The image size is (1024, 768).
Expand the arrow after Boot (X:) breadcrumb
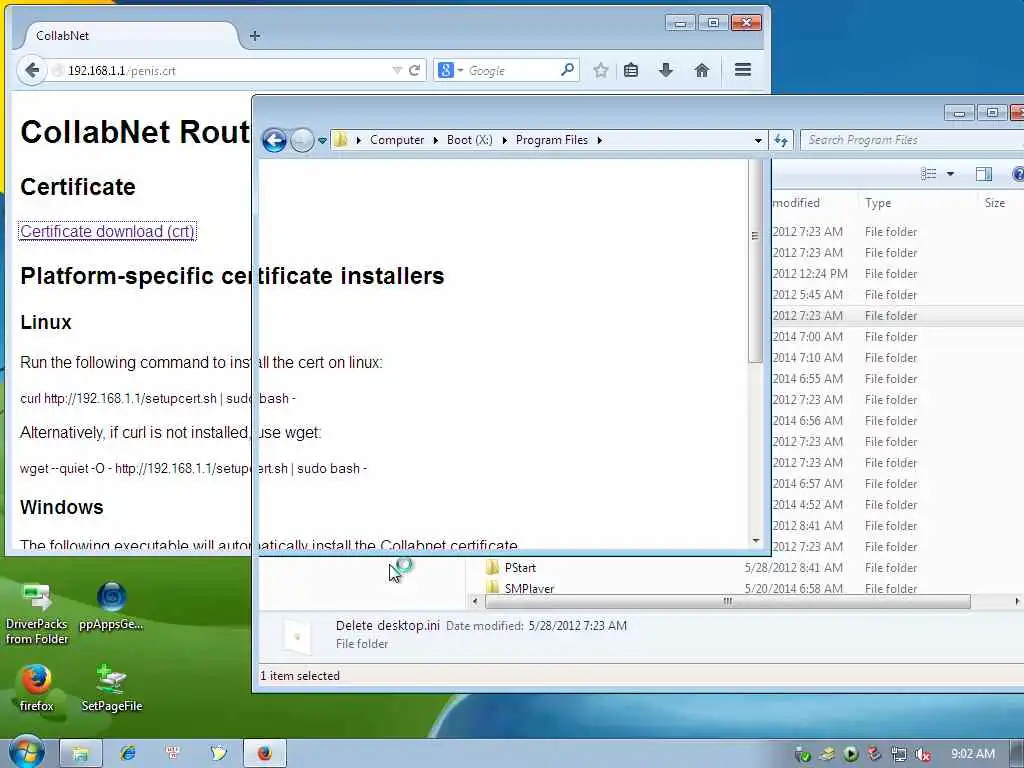point(504,140)
